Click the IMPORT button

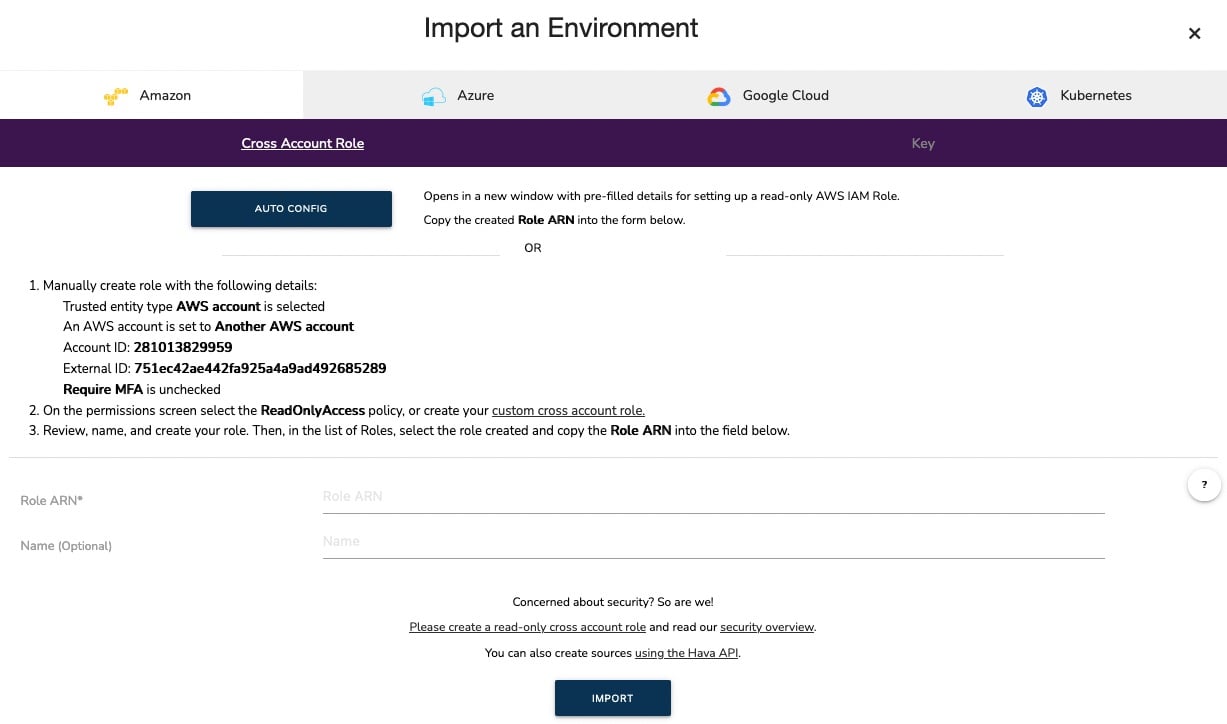pyautogui.click(x=612, y=698)
